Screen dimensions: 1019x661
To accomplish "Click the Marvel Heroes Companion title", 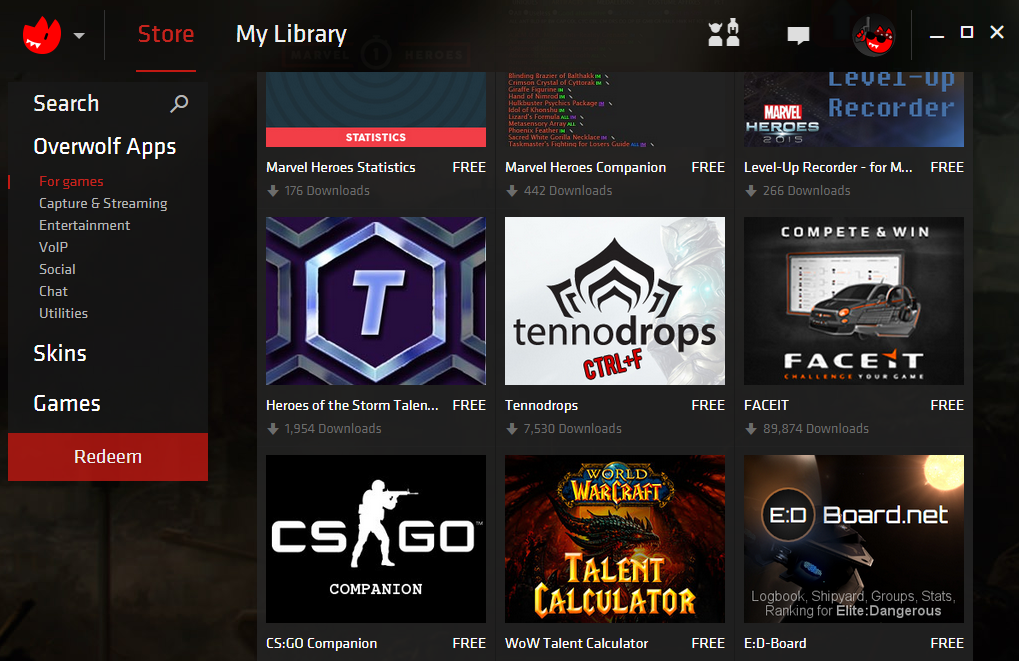I will (x=586, y=168).
